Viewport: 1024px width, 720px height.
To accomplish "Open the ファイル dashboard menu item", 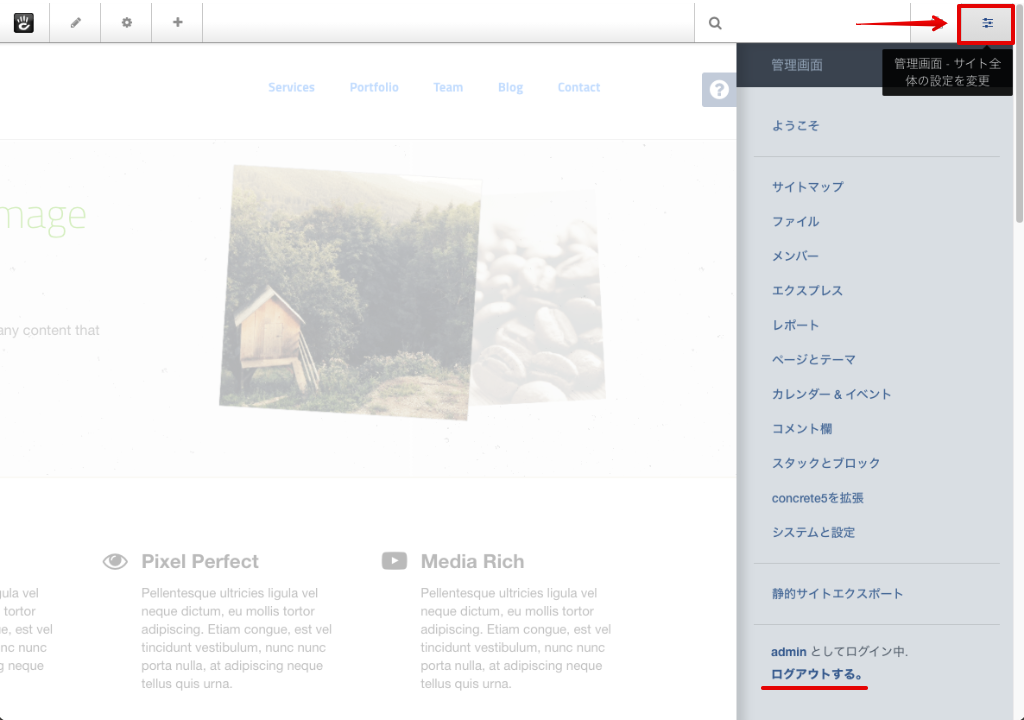I will point(795,222).
